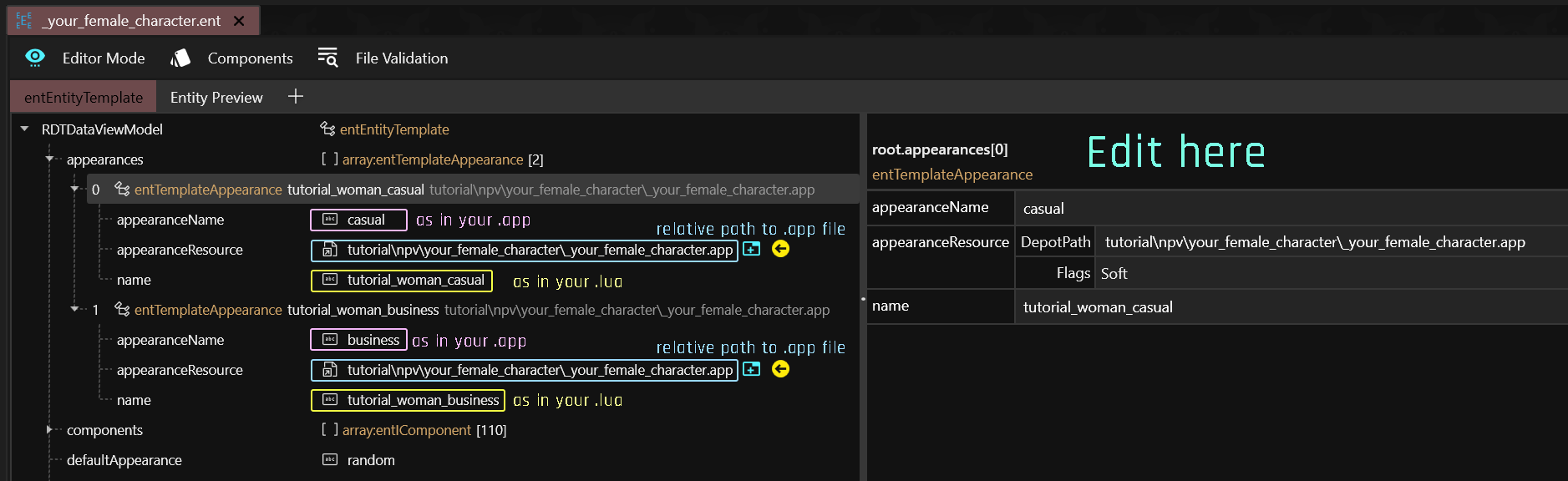Click the File Validation button

click(x=401, y=58)
